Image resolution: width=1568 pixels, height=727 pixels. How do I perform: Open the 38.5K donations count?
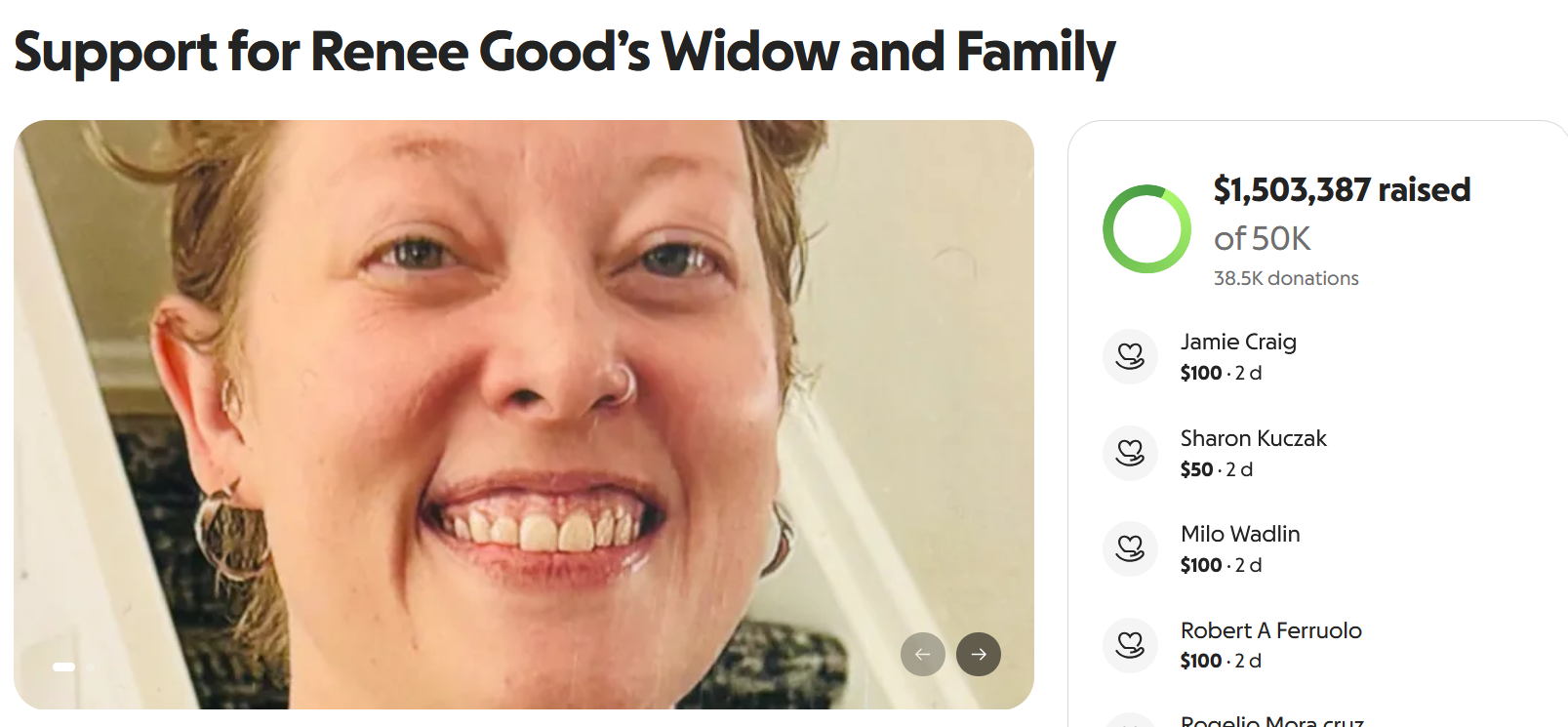[1286, 278]
